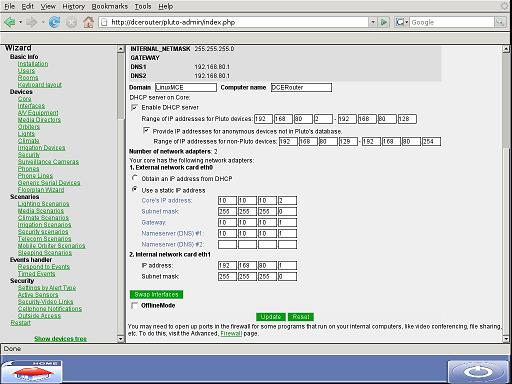Open the Outside Access link
Image resolution: width=512 pixels, height=384 pixels.
point(39,316)
